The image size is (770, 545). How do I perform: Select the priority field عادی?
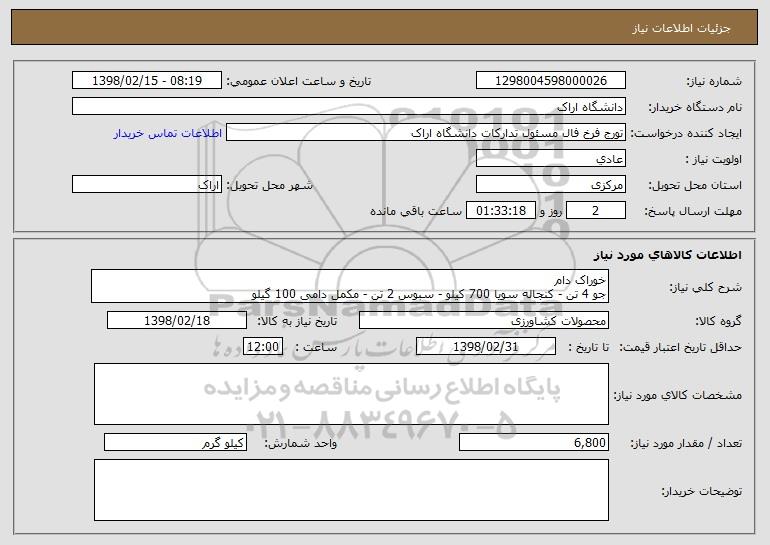tap(550, 159)
